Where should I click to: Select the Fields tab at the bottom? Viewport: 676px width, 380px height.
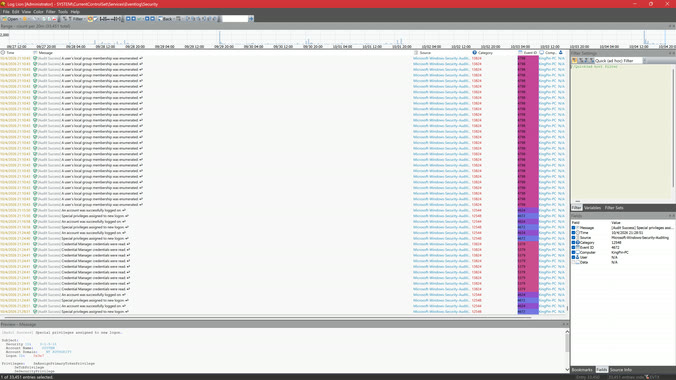601,370
